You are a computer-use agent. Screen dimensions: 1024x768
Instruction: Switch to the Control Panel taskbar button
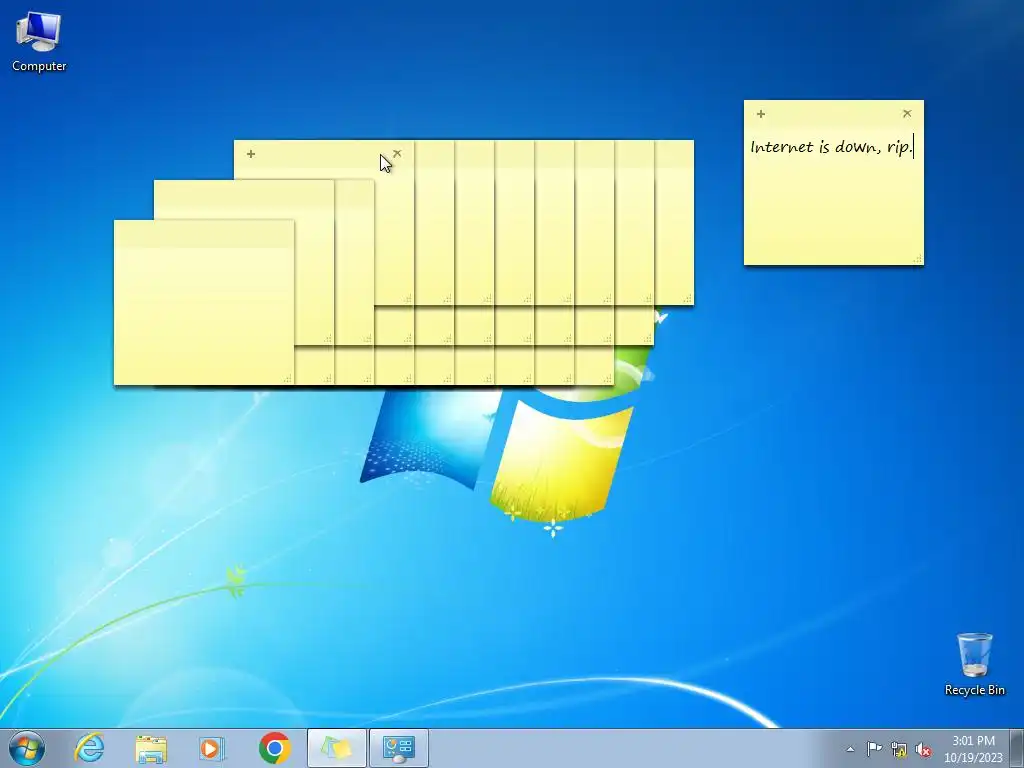pos(399,748)
